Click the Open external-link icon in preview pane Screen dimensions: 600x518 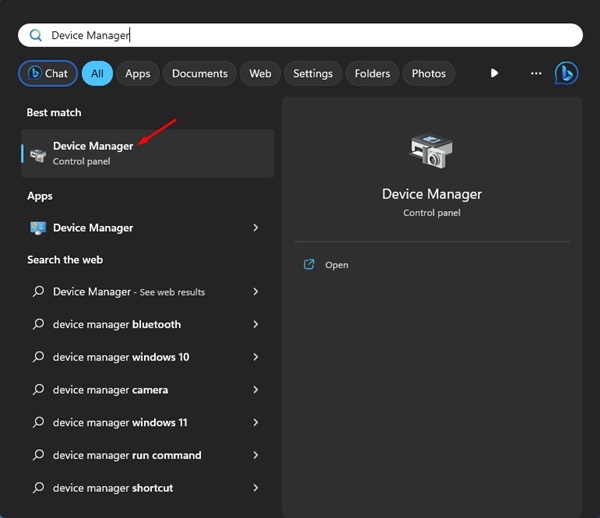pyautogui.click(x=309, y=265)
